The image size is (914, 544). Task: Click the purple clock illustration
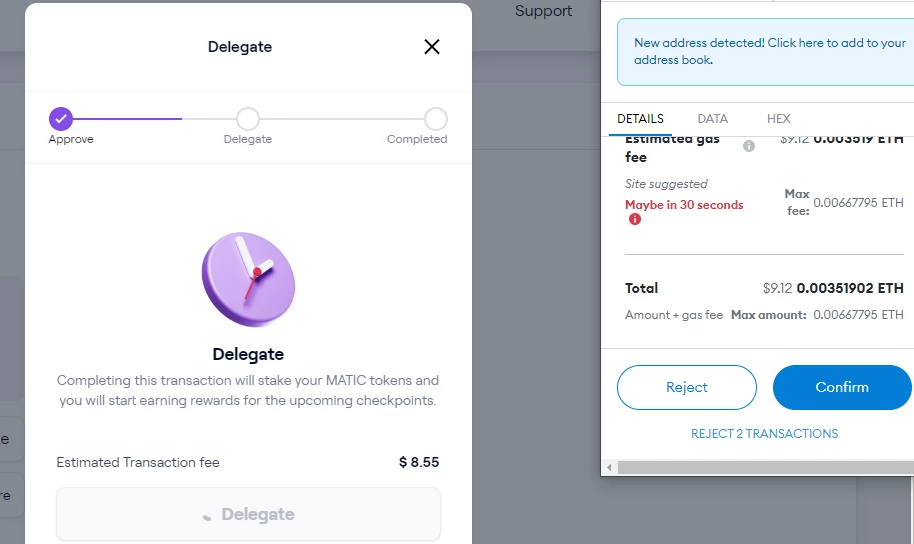(248, 279)
